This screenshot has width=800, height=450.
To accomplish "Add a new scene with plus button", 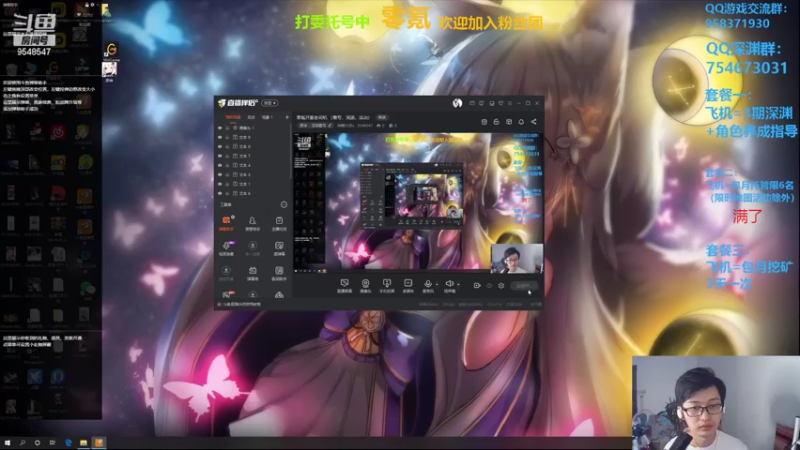I will click(287, 117).
